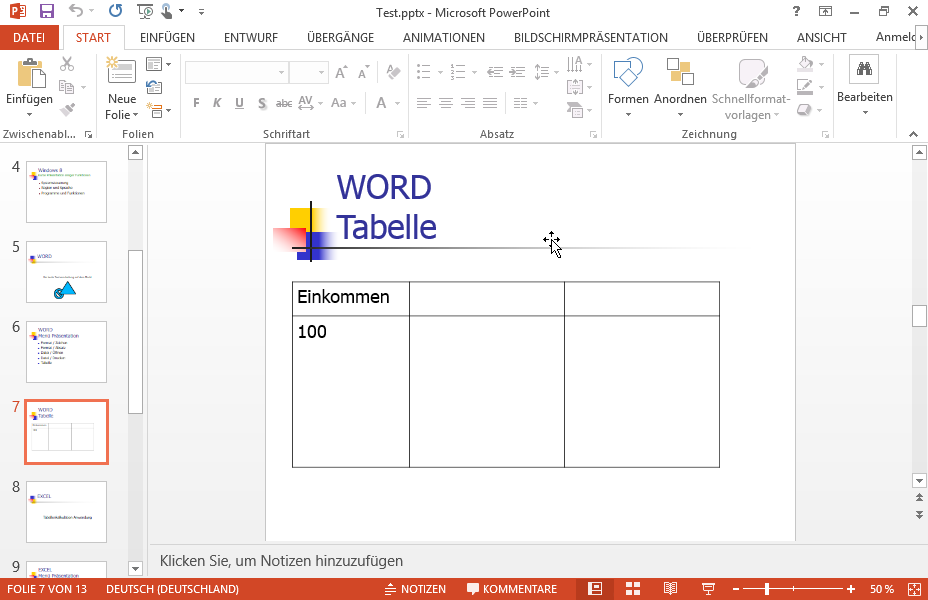Zoom in with the plus button
This screenshot has width=928, height=600.
click(x=851, y=589)
